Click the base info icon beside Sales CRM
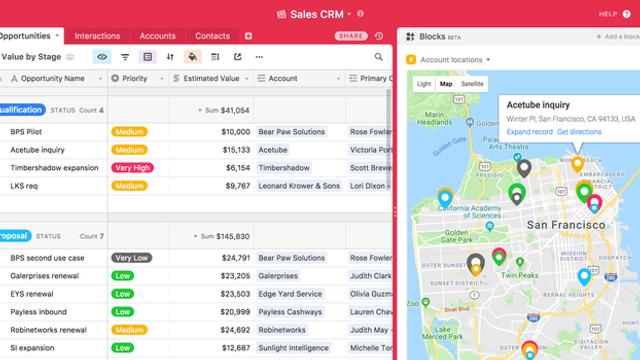The width and height of the screenshot is (640, 360). click(x=360, y=13)
